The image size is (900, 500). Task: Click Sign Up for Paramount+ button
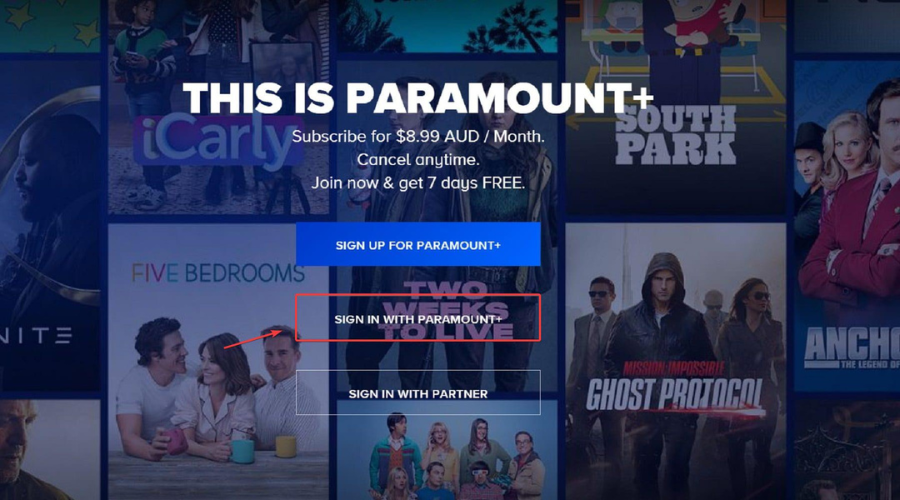pos(418,245)
